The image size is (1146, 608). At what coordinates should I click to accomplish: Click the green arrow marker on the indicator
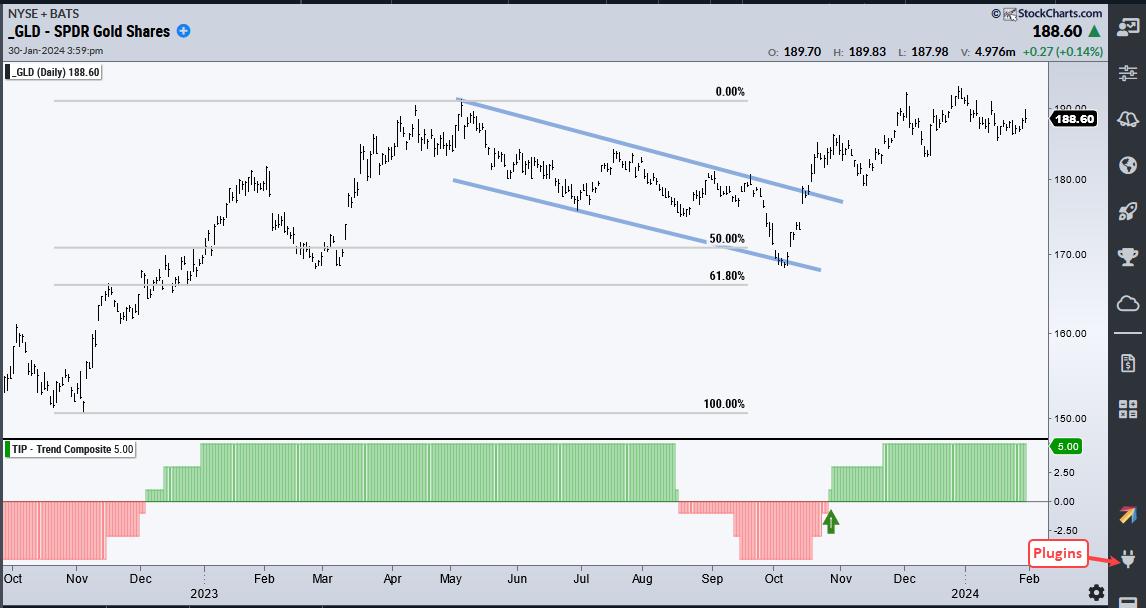tap(829, 521)
